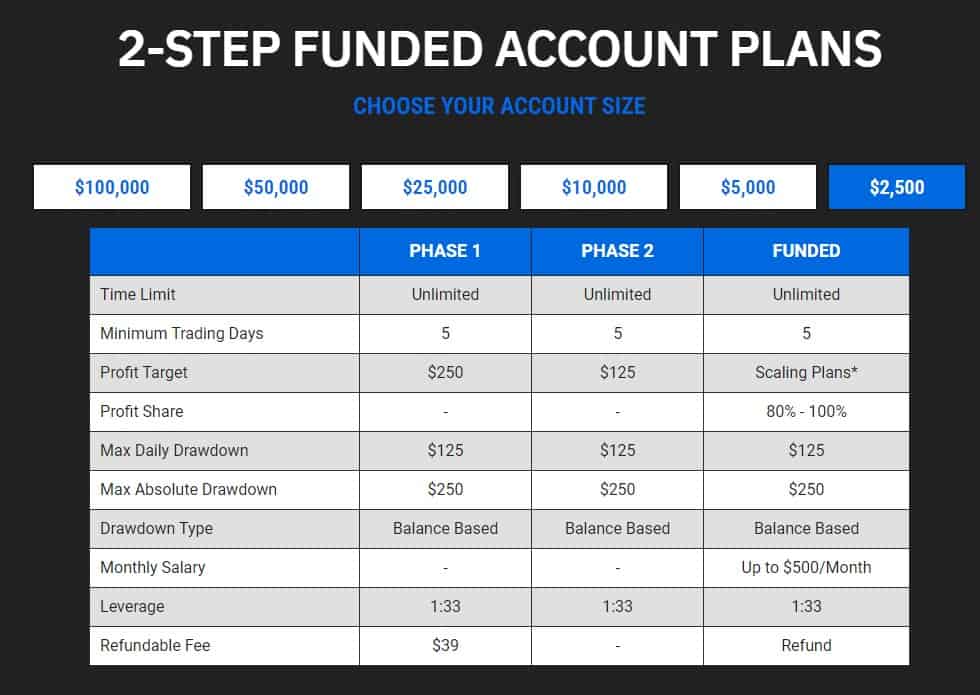Open the Scaling Plans* link
The height and width of the screenshot is (695, 980).
click(806, 372)
